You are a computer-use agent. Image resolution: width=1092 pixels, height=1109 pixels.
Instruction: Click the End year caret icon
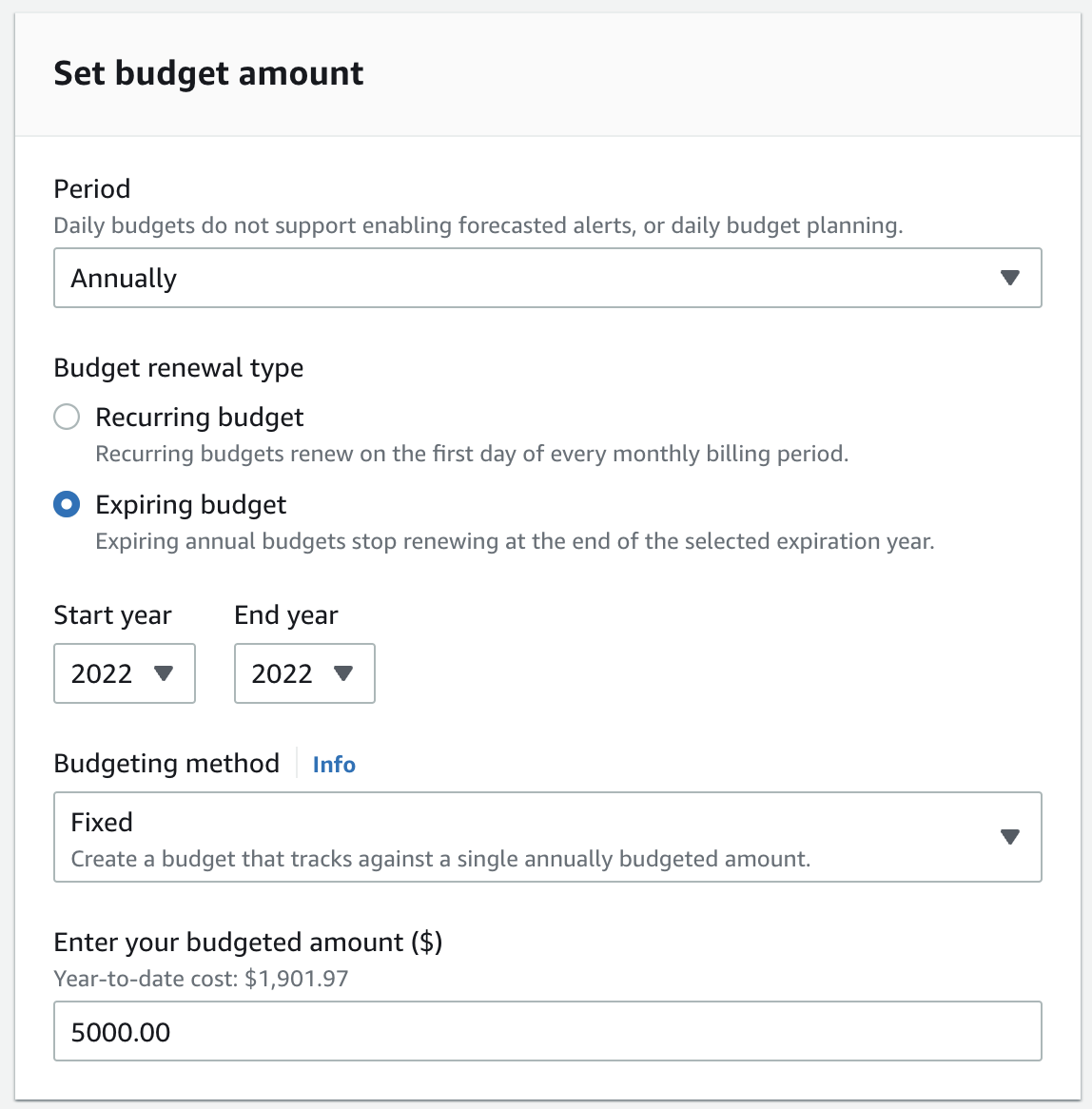tap(343, 673)
